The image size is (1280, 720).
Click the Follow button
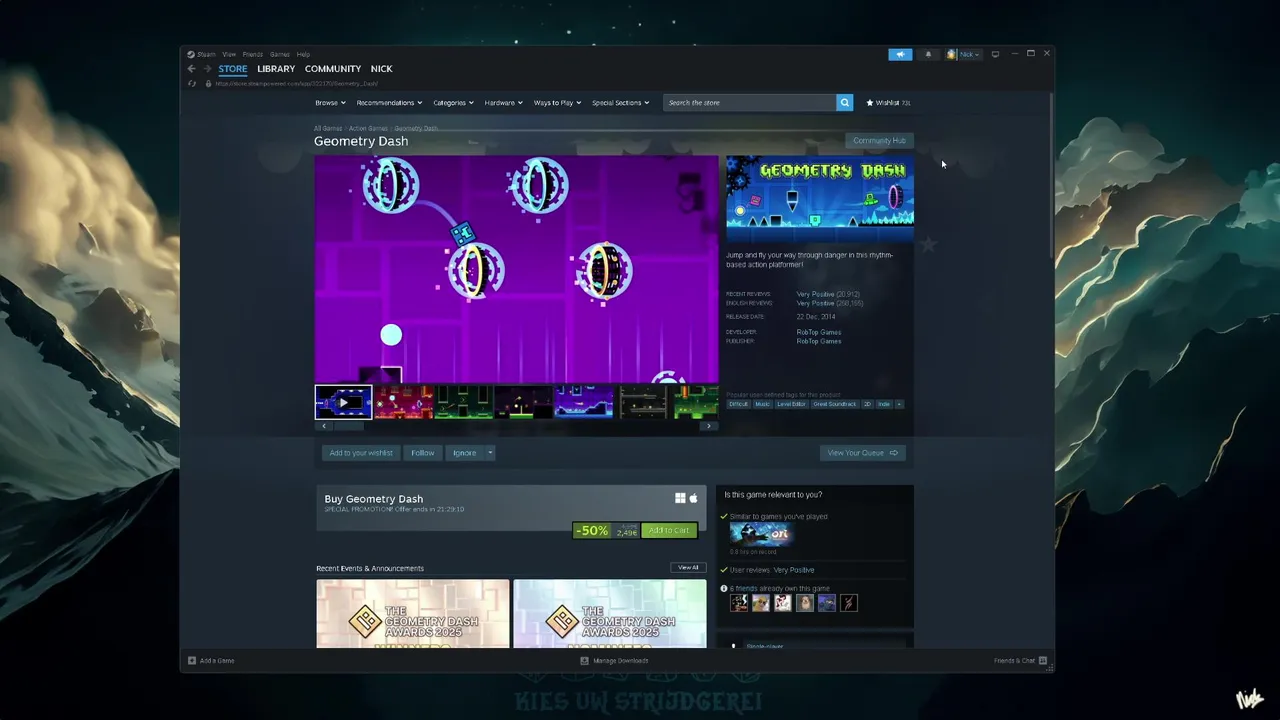423,453
